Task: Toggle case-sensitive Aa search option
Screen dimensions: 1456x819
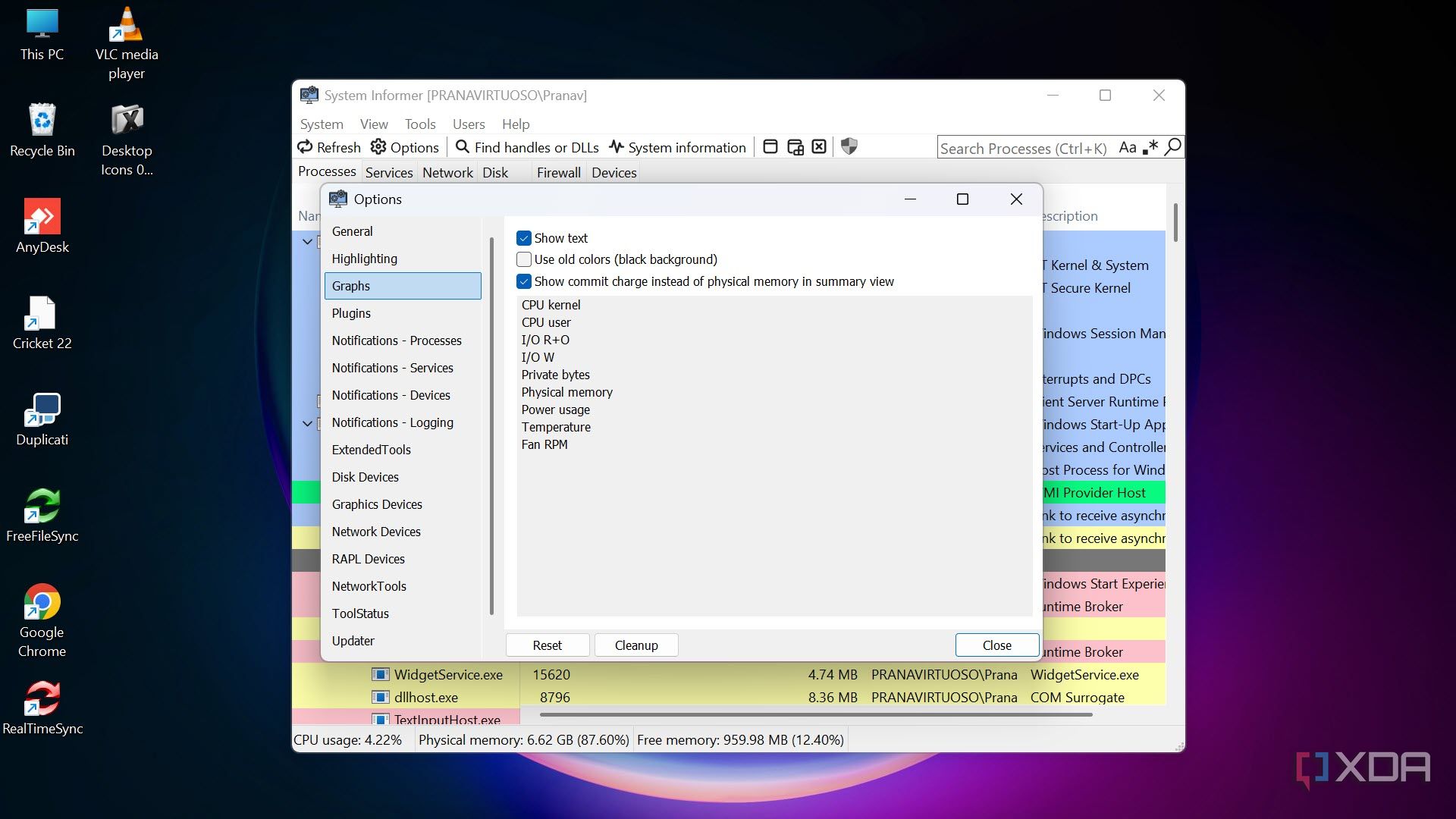Action: tap(1128, 147)
